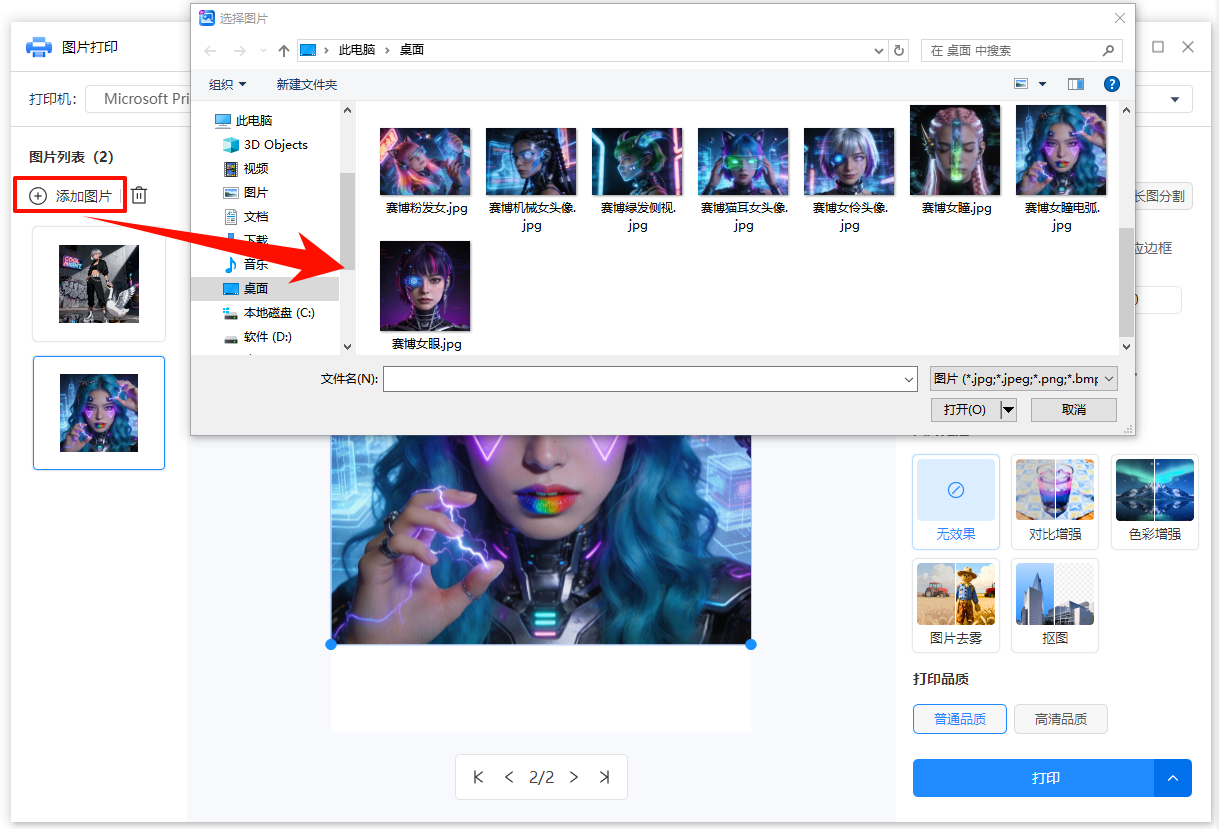Apply the 对比增强 contrast enhancement effect
1219x829 pixels.
1054,501
